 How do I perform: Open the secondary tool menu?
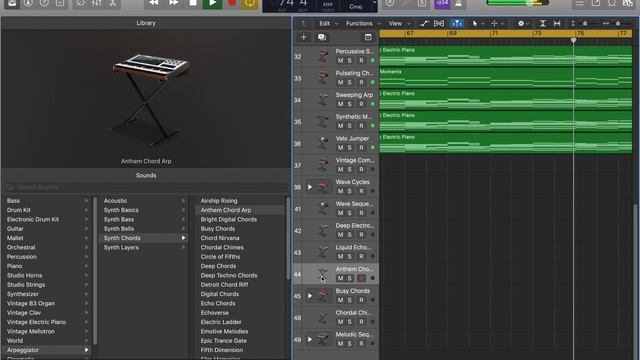click(497, 24)
